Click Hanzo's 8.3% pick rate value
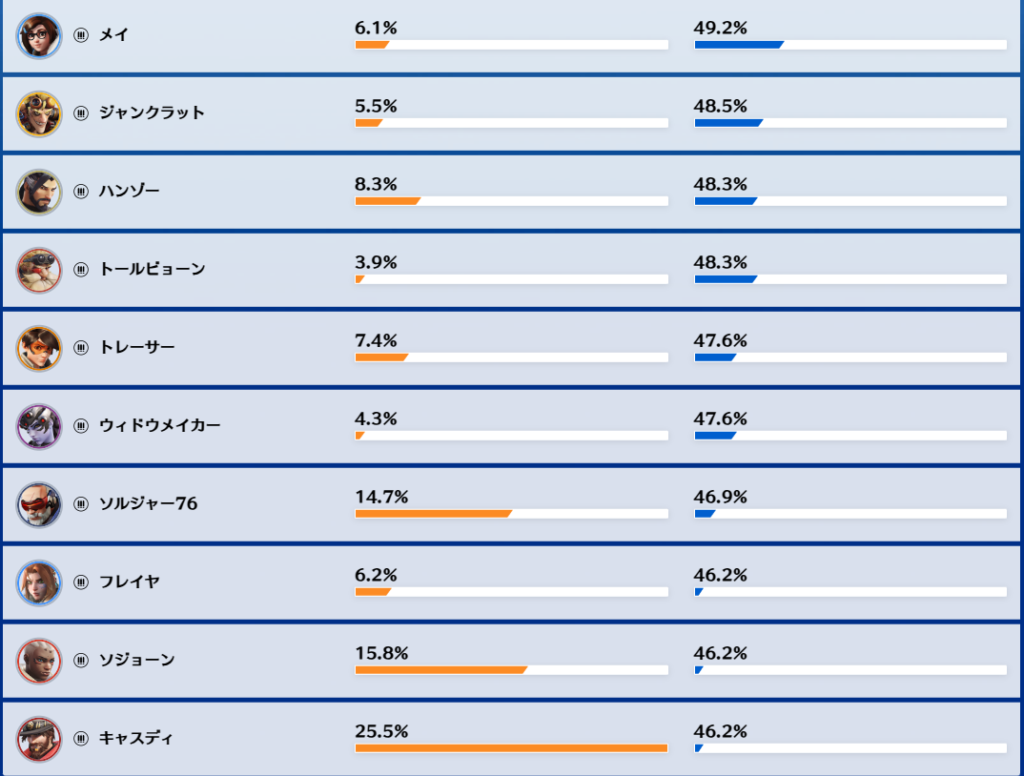The height and width of the screenshot is (776, 1024). pyautogui.click(x=376, y=184)
